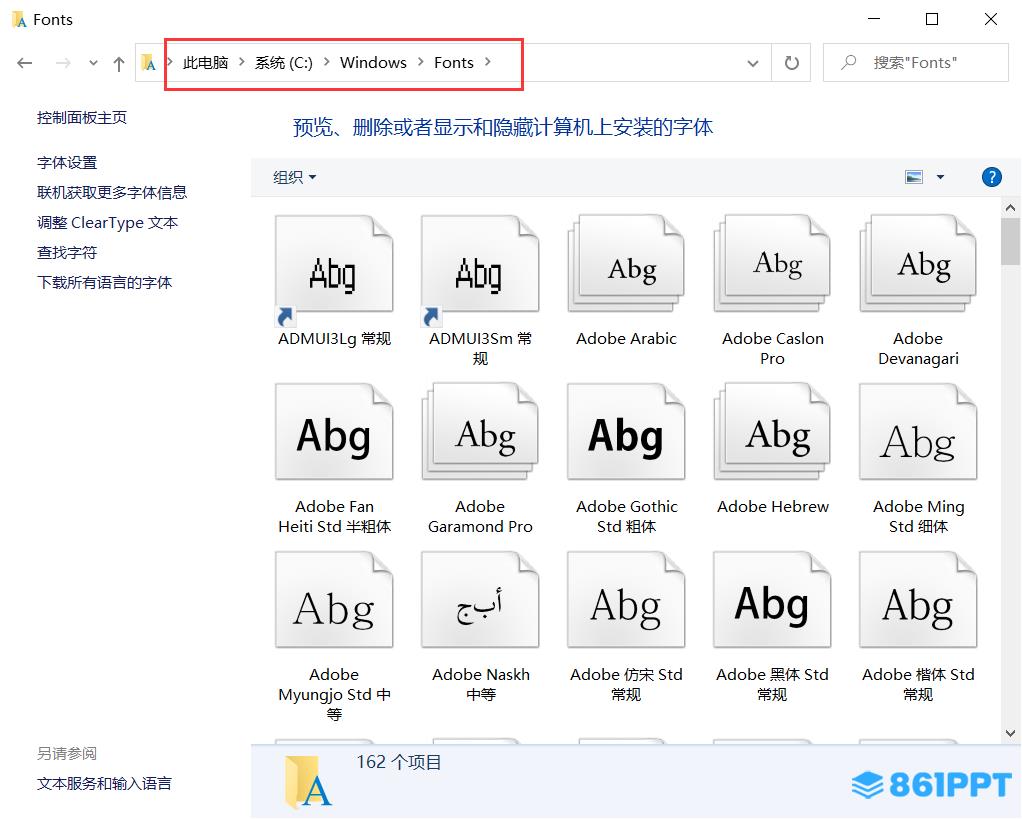Click the refresh button beside address bar

pyautogui.click(x=791, y=63)
